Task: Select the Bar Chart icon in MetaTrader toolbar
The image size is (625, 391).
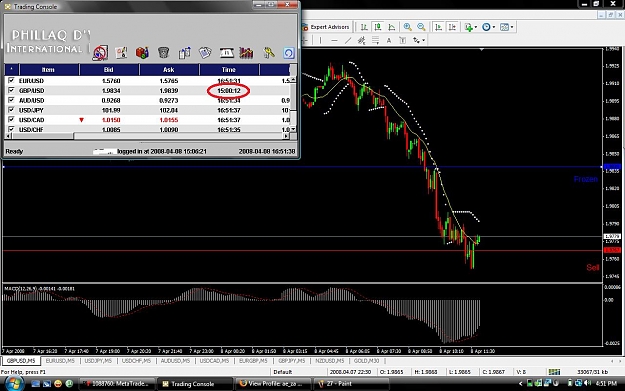Action: coord(364,27)
